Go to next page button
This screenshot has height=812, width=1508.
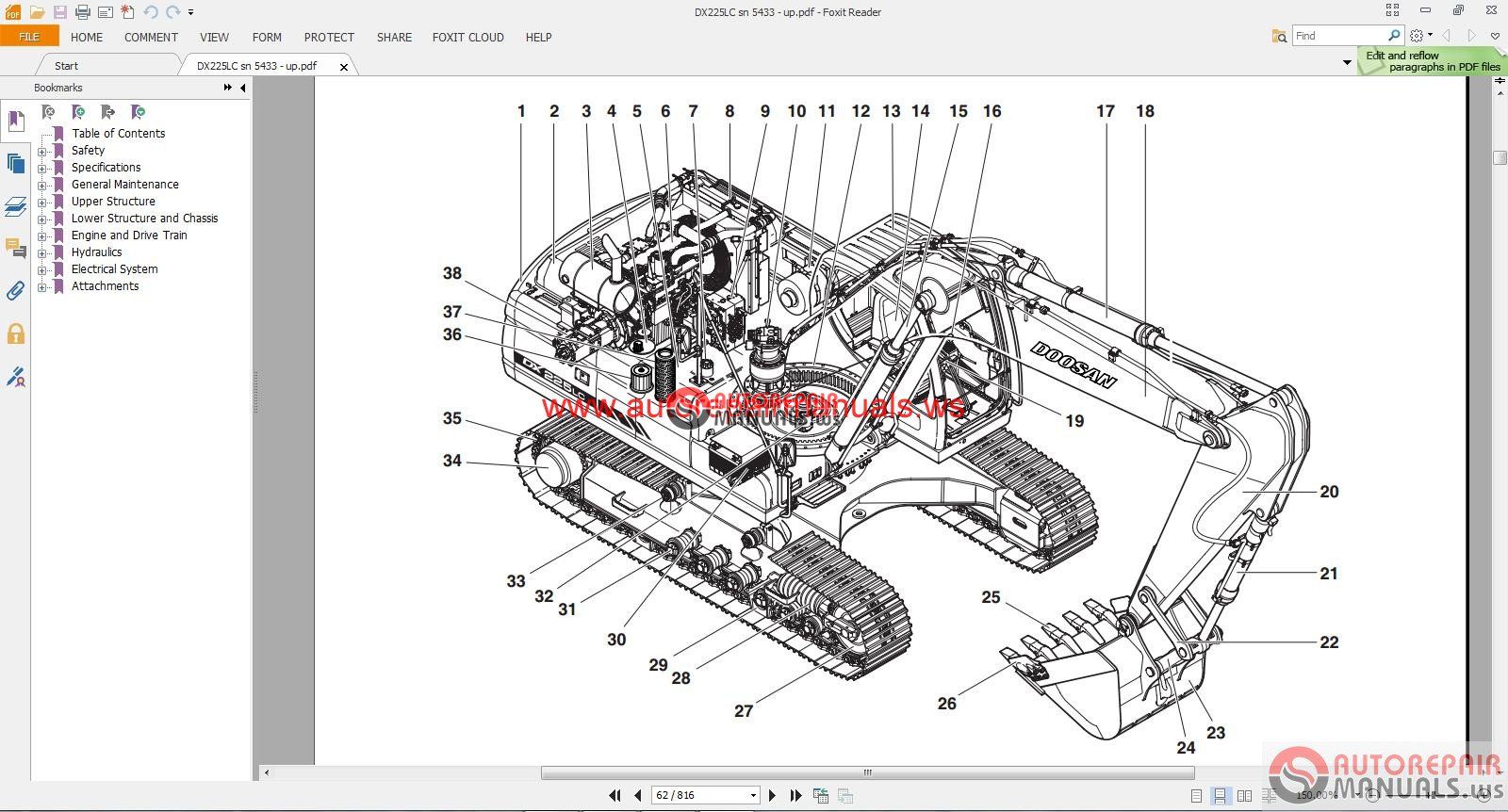[x=773, y=795]
